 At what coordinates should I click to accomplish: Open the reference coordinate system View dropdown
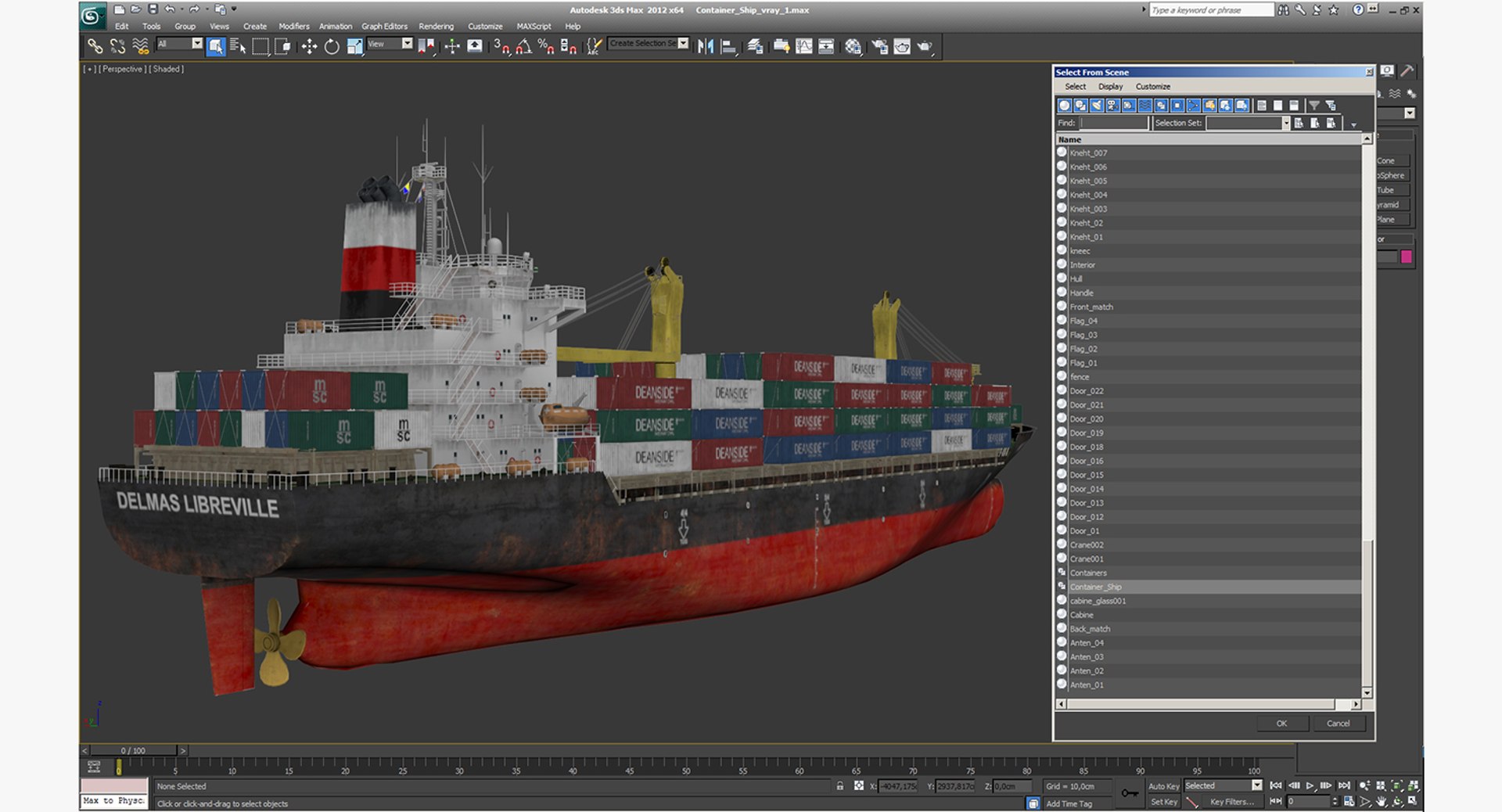click(x=407, y=44)
